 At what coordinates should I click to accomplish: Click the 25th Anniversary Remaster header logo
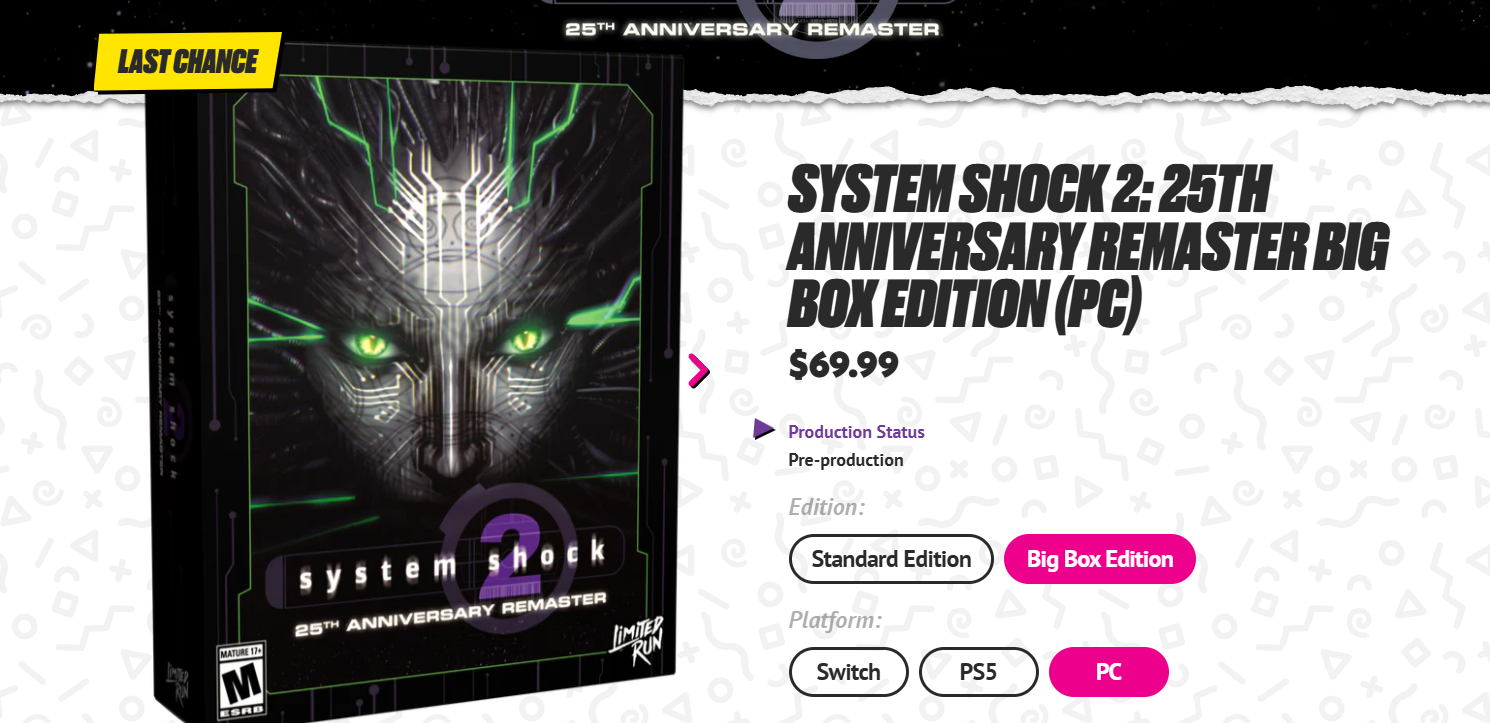[752, 28]
